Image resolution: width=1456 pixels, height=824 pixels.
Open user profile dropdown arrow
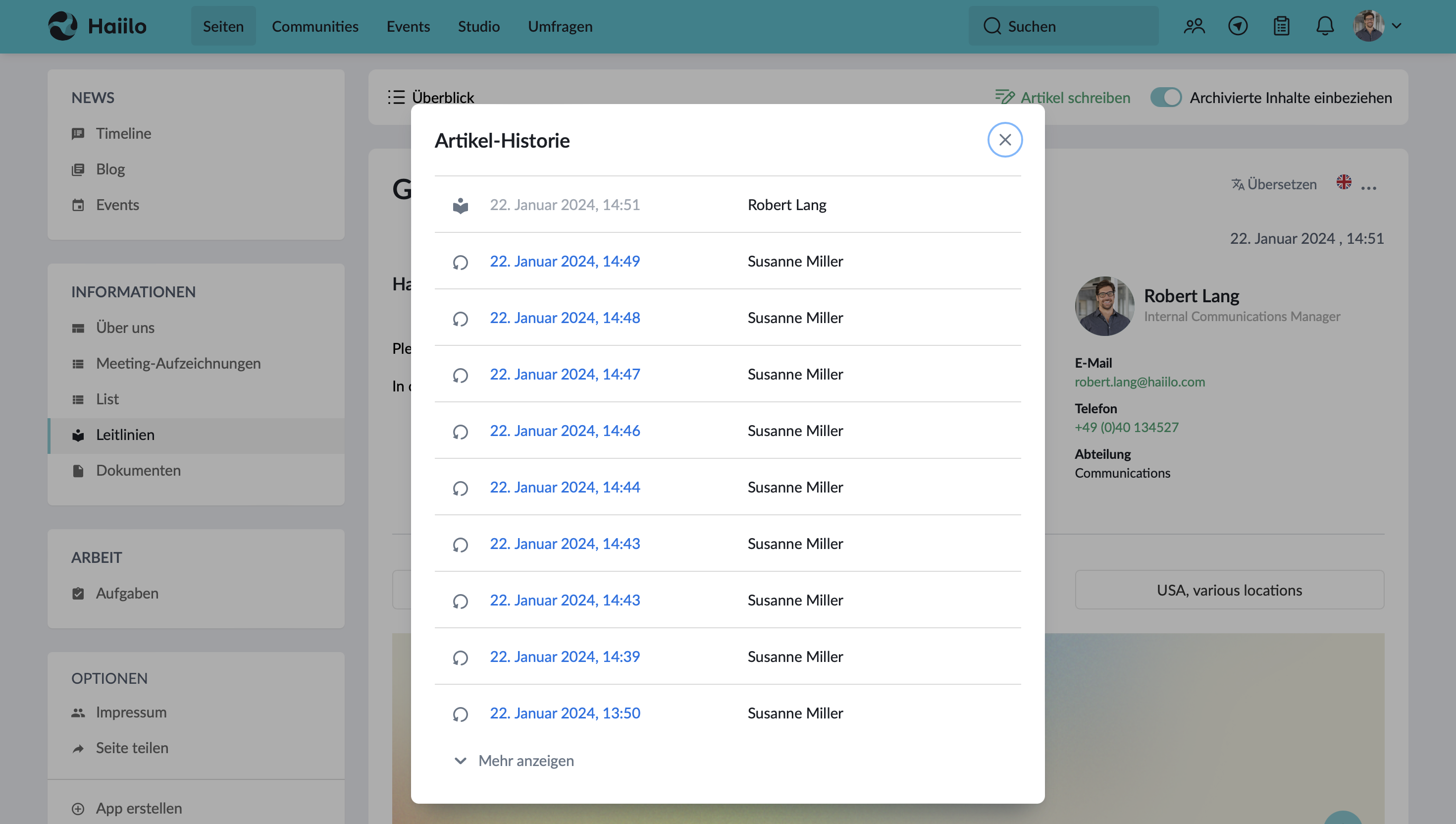[x=1397, y=26]
